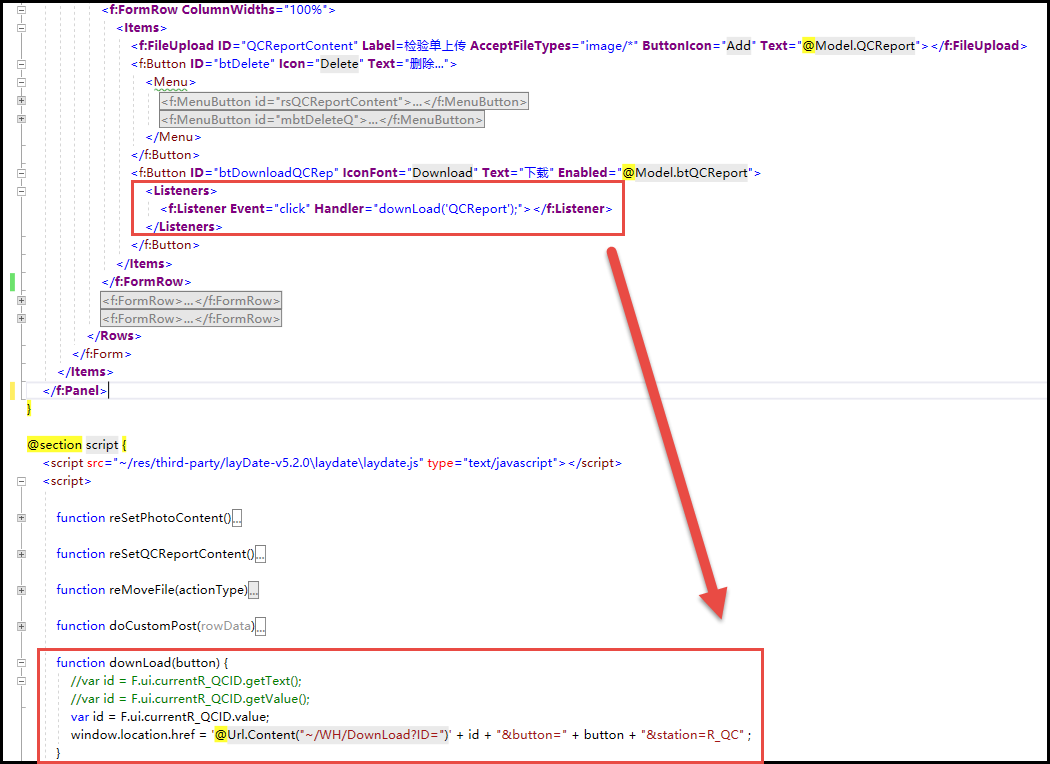Click the ellipsis box after doCustomPost(rowData)
The image size is (1050, 764).
[260, 627]
